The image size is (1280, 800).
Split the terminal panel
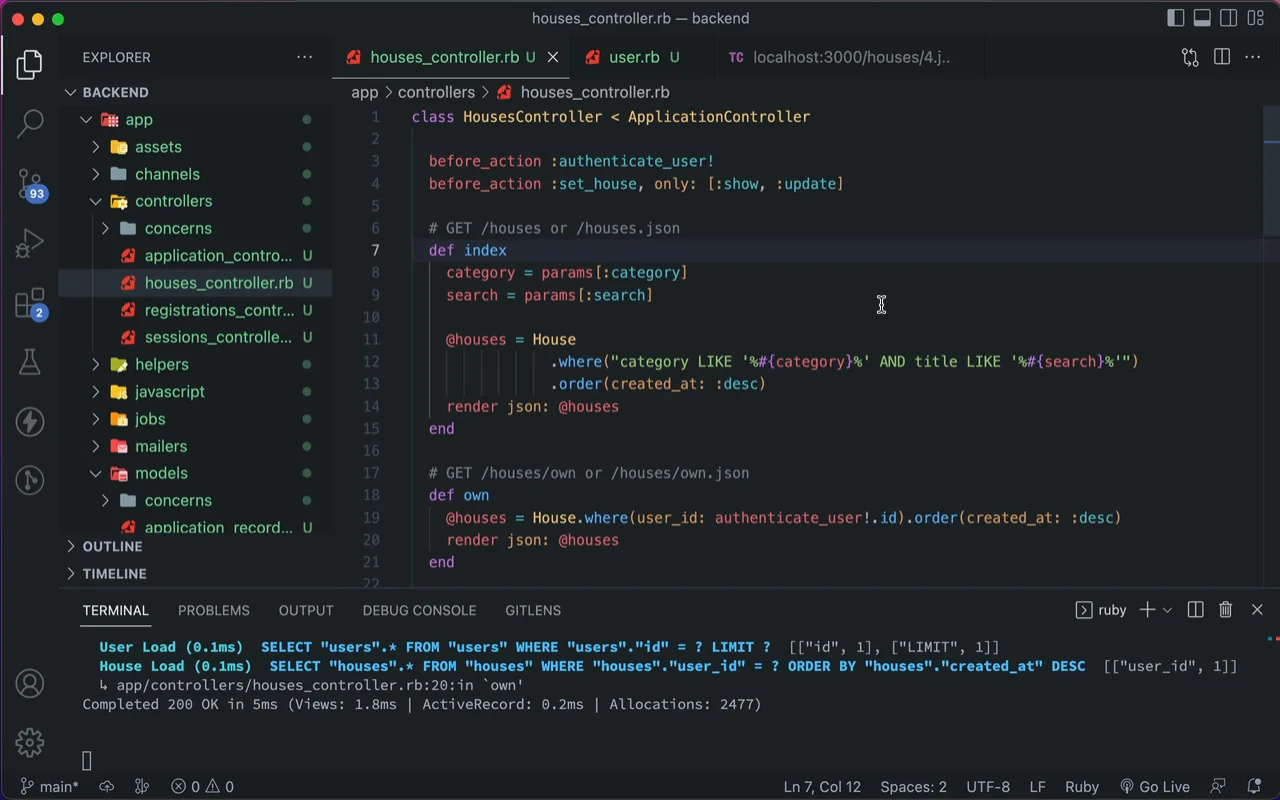pyautogui.click(x=1195, y=610)
